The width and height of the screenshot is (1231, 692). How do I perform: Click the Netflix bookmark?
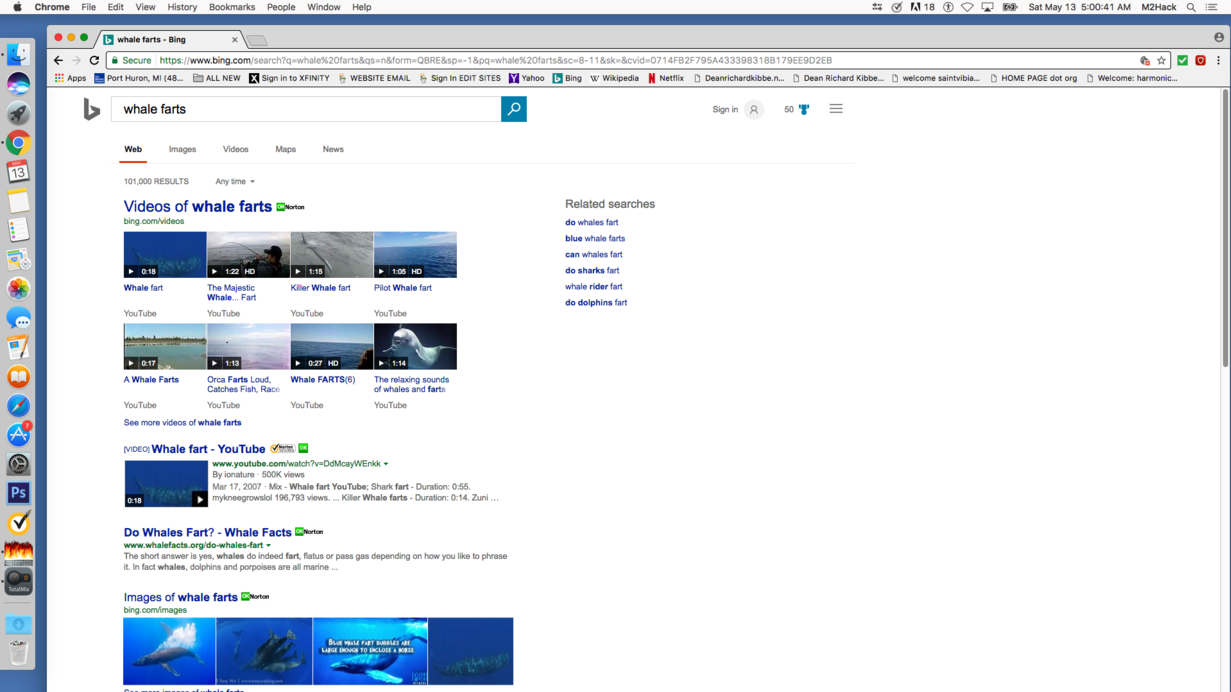pyautogui.click(x=666, y=78)
